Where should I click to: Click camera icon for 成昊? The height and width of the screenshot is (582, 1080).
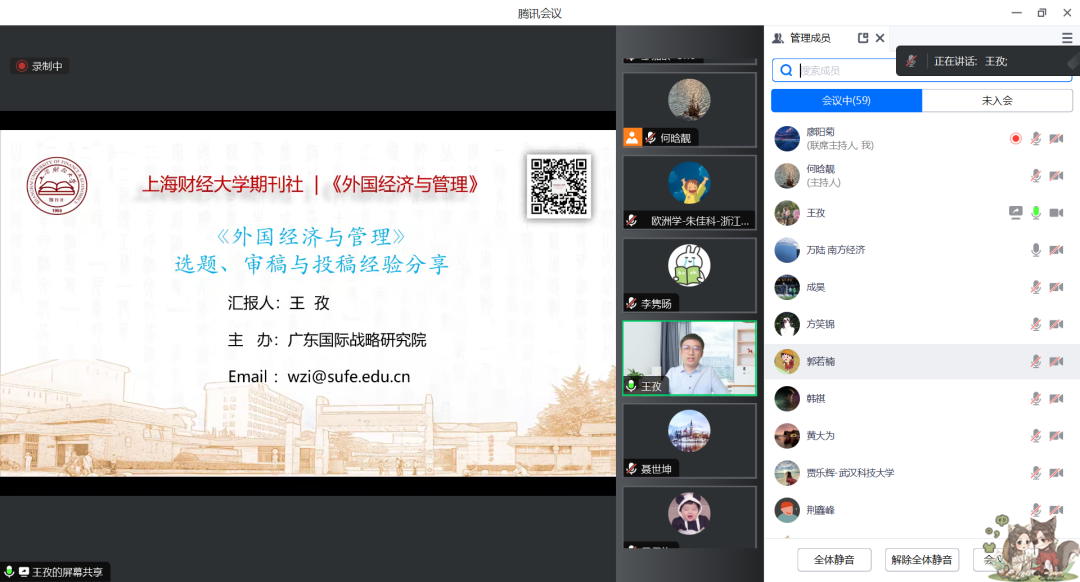click(1055, 287)
